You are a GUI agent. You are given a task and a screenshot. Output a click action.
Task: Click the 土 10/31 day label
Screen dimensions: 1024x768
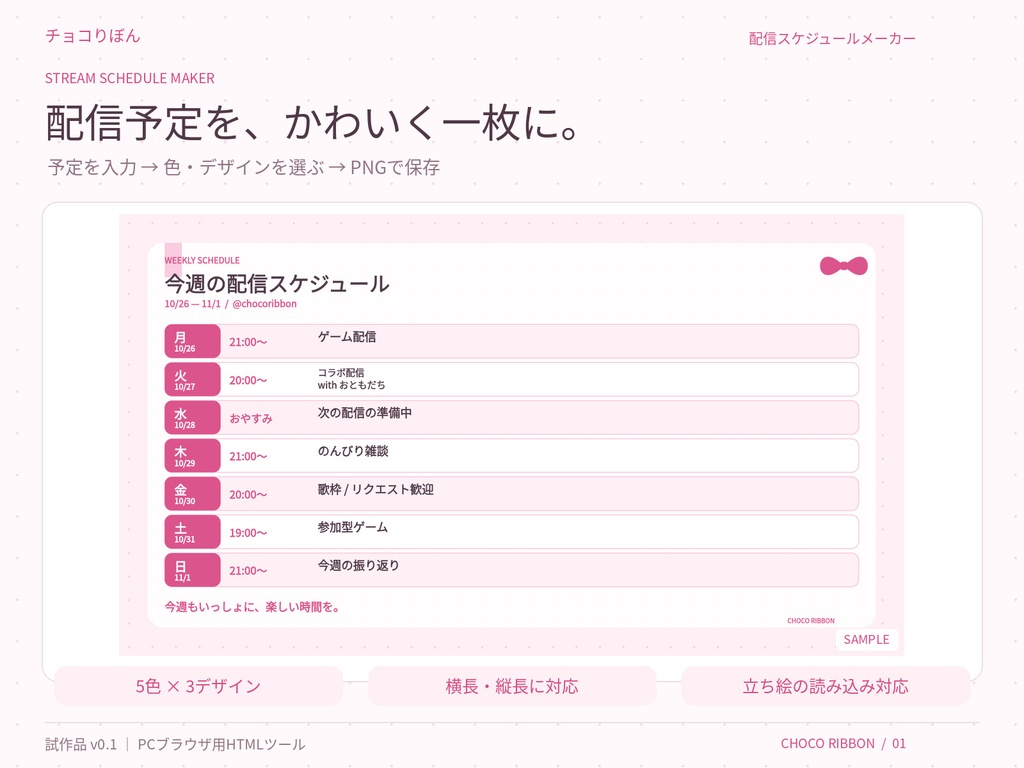tap(192, 532)
